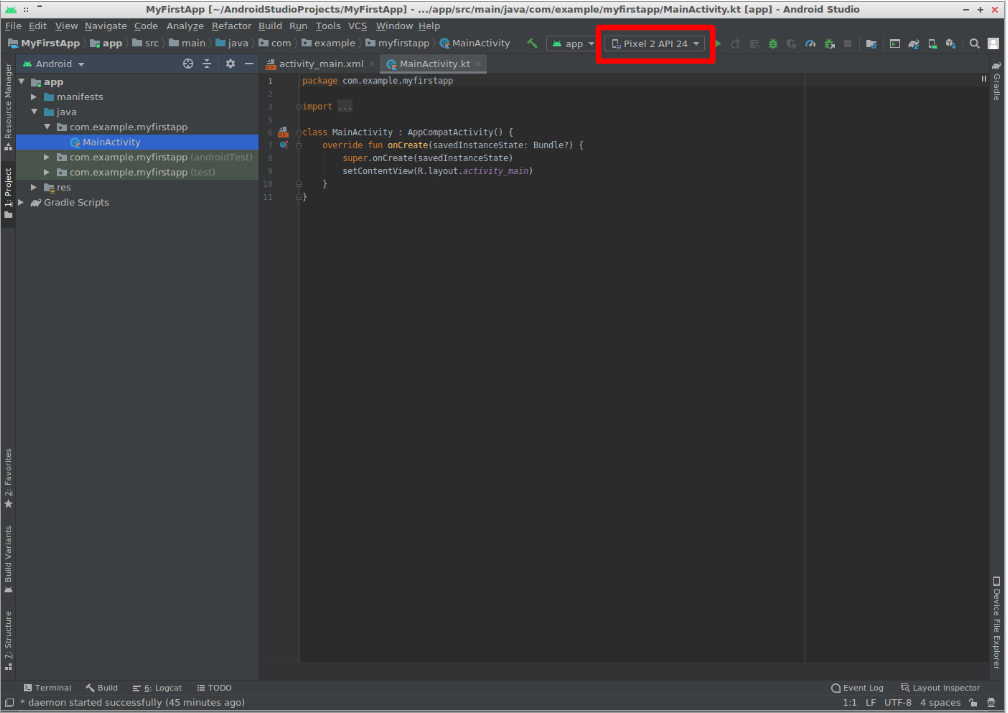Open the Refactor menu
The height and width of the screenshot is (713, 1008).
(231, 26)
